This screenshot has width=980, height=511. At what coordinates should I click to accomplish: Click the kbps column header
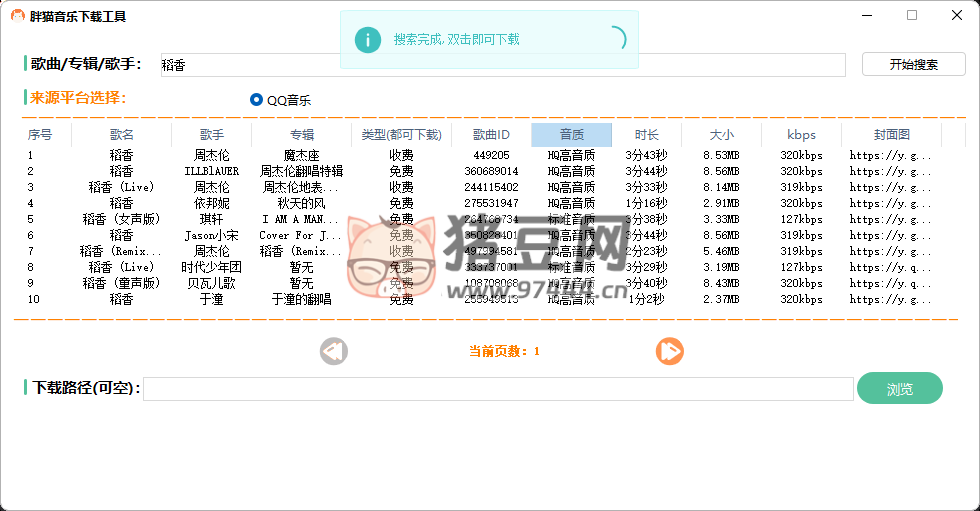coord(801,135)
